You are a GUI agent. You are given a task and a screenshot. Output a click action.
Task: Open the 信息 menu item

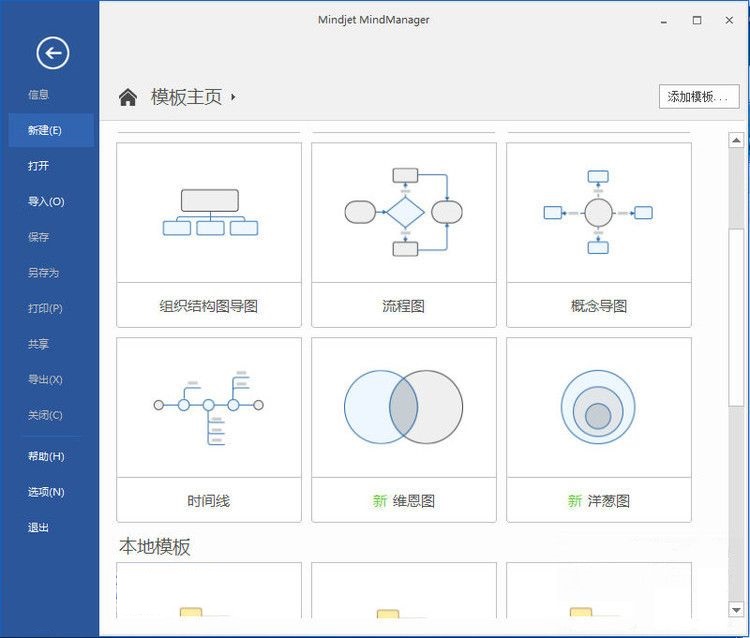(38, 95)
